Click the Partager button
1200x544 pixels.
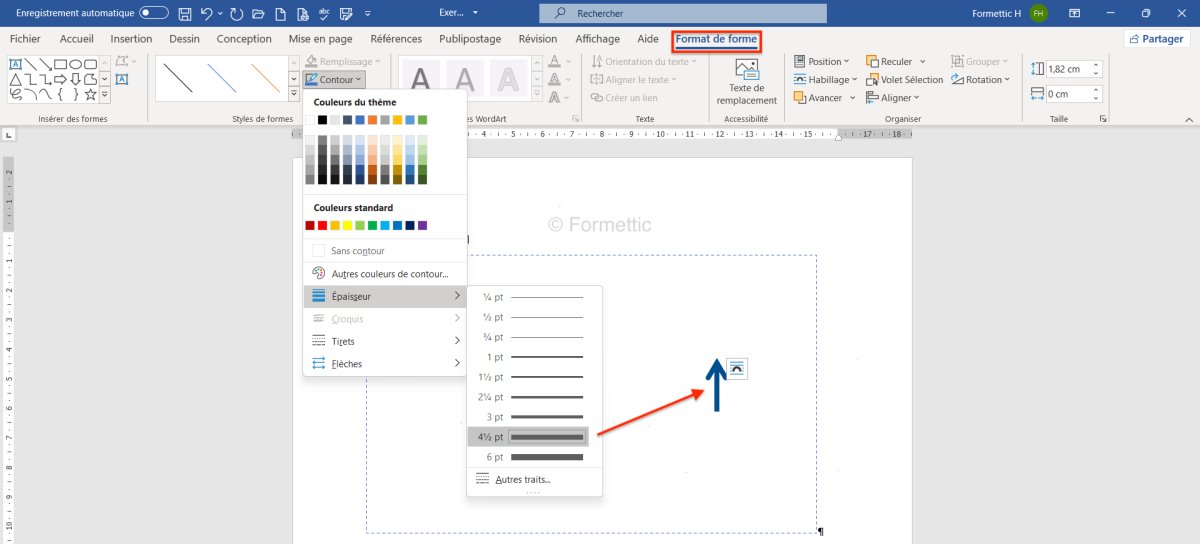(x=1158, y=39)
